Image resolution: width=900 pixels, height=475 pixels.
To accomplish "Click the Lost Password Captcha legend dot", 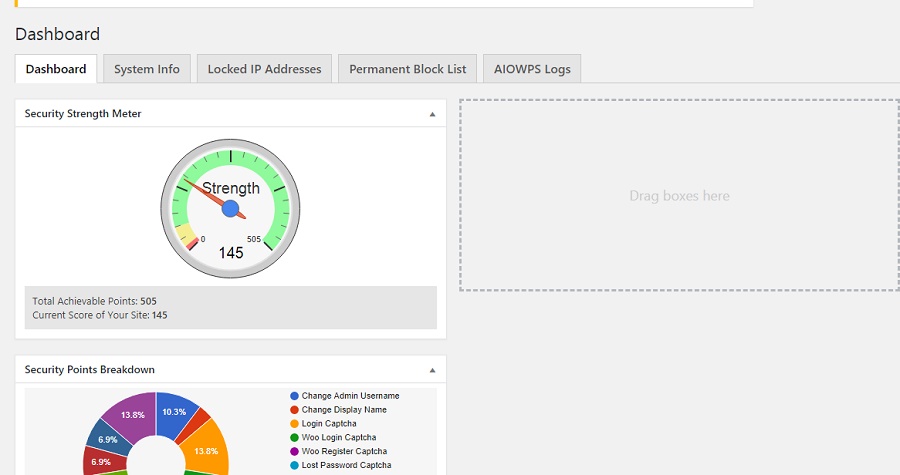I will (294, 465).
